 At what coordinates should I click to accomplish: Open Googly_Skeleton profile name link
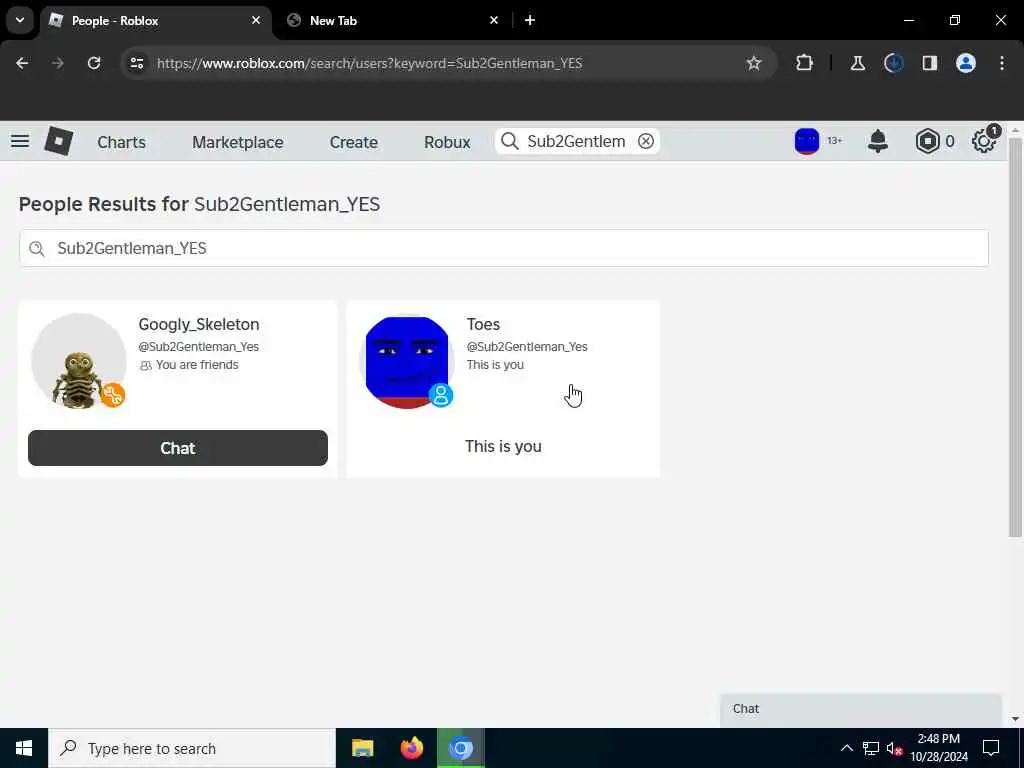pyautogui.click(x=199, y=324)
